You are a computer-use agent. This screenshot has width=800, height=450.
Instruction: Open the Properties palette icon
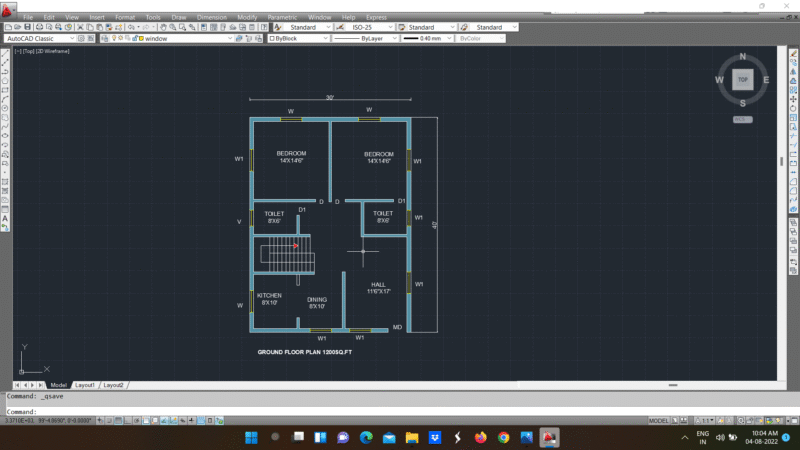pyautogui.click(x=204, y=27)
